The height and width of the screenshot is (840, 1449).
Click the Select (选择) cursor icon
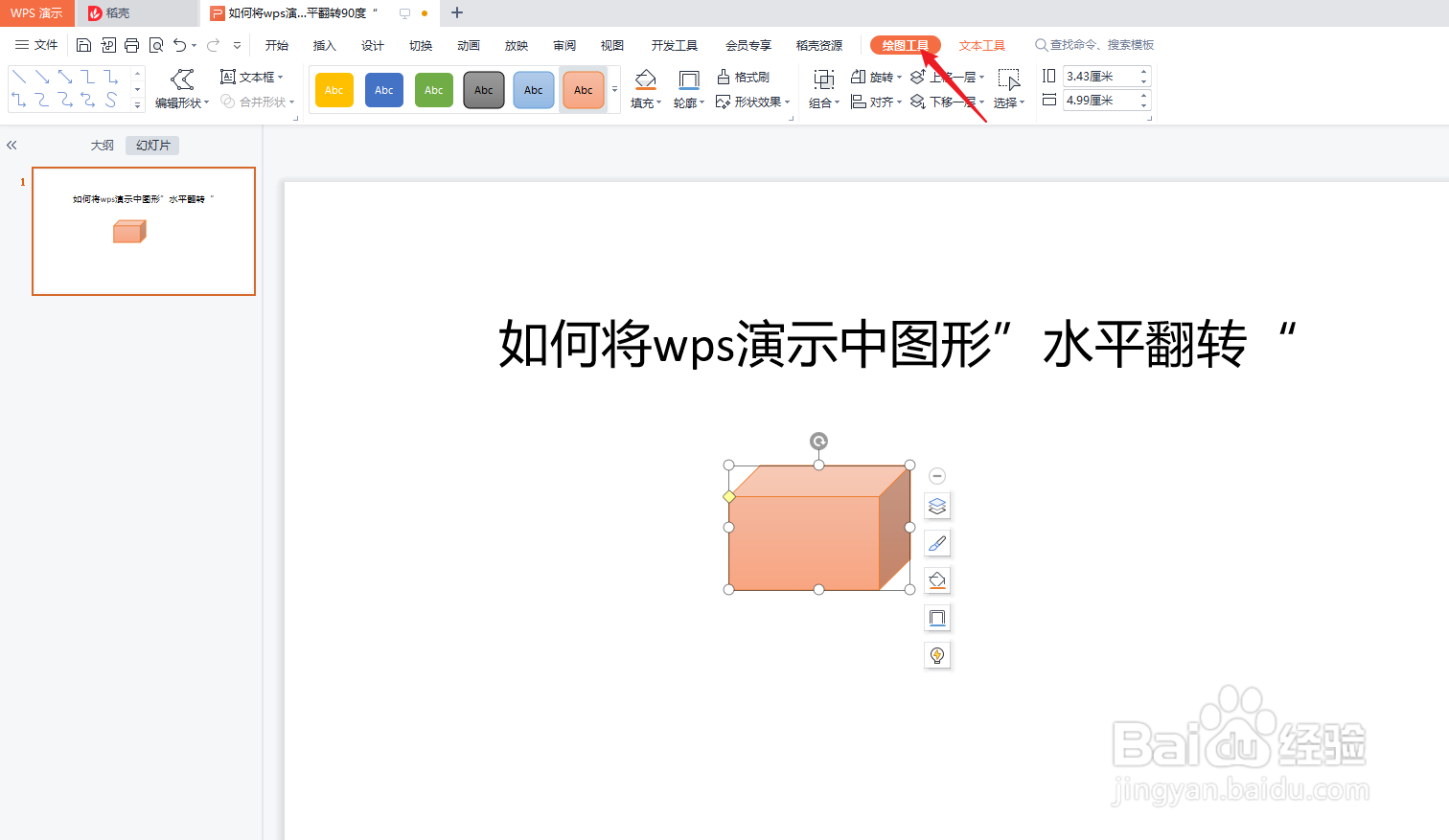click(1008, 79)
